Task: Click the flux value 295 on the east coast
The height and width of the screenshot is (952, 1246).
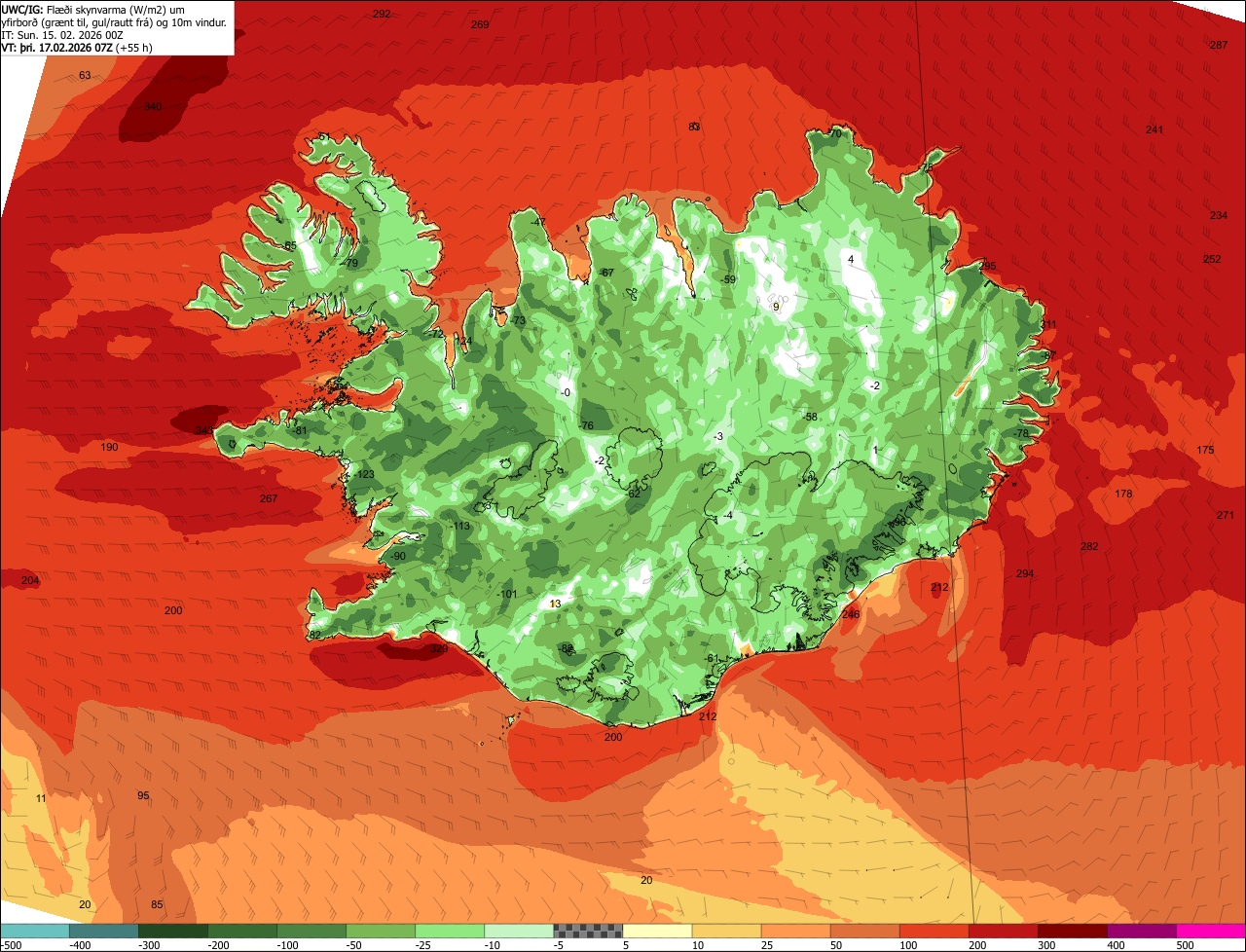Action: (988, 267)
